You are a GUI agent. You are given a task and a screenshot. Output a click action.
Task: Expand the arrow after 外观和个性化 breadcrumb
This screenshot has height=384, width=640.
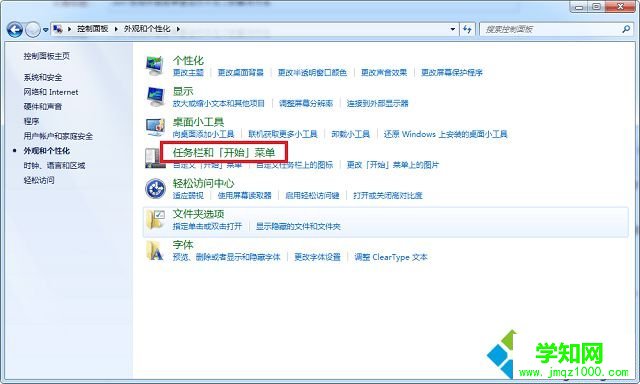(178, 29)
